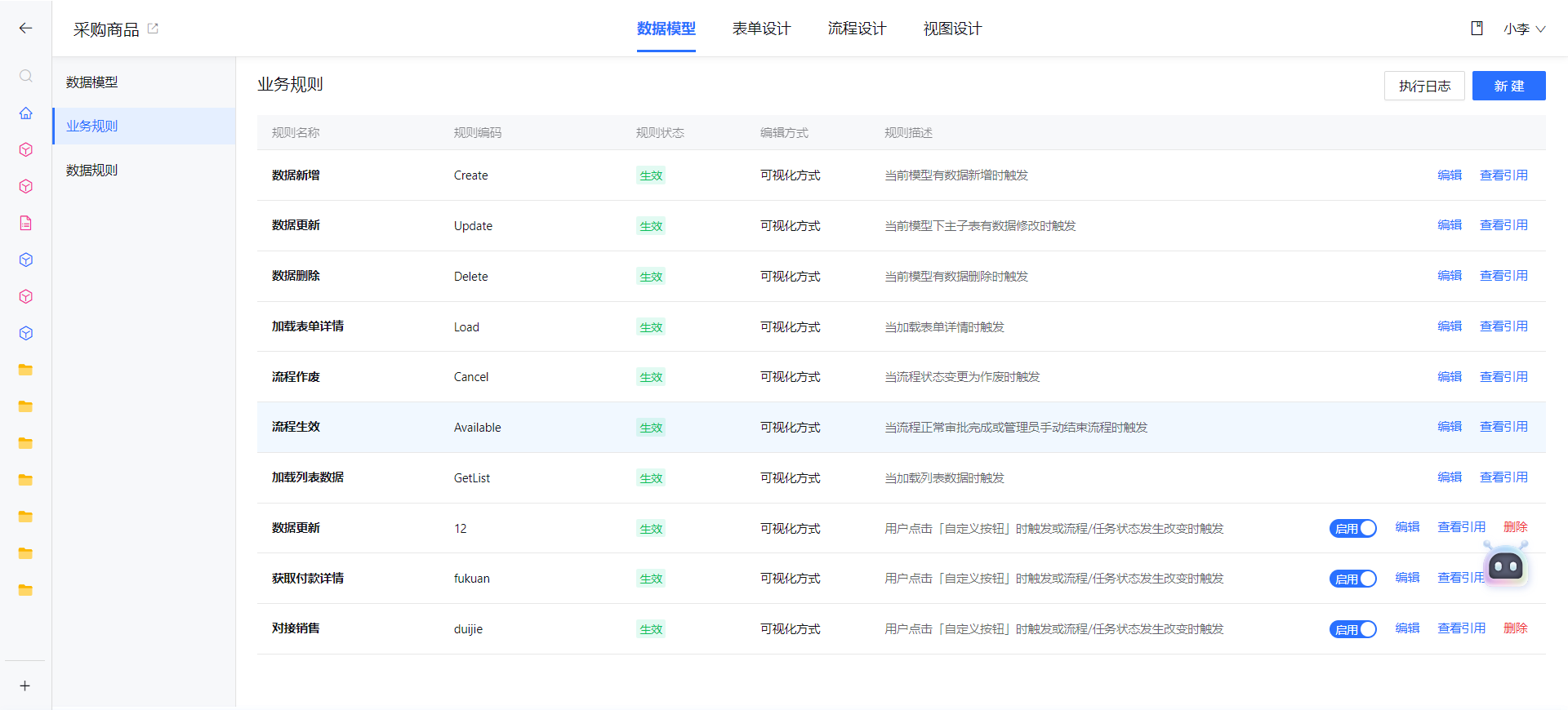1568x710 pixels.
Task: Select the 流程作废 rule name
Action: coord(296,376)
